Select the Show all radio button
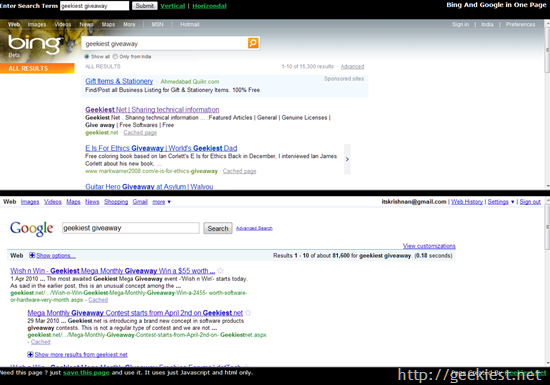 tap(87, 56)
